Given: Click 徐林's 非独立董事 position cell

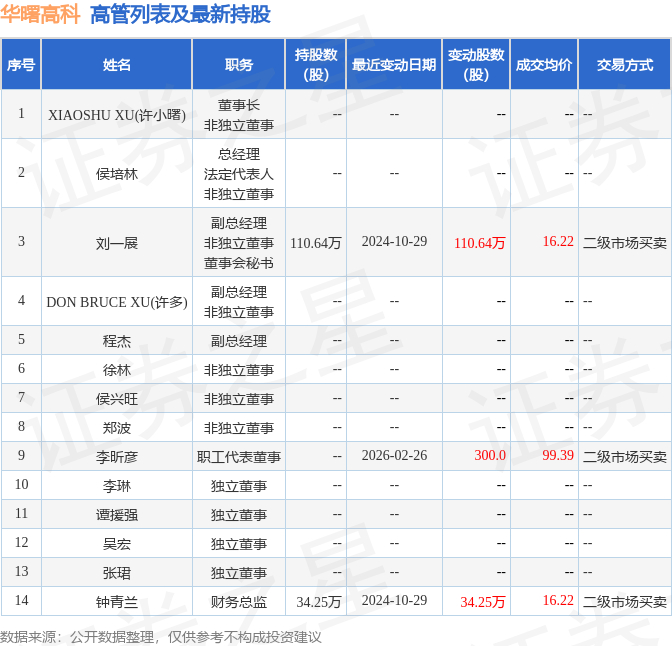Looking at the screenshot, I should [239, 370].
